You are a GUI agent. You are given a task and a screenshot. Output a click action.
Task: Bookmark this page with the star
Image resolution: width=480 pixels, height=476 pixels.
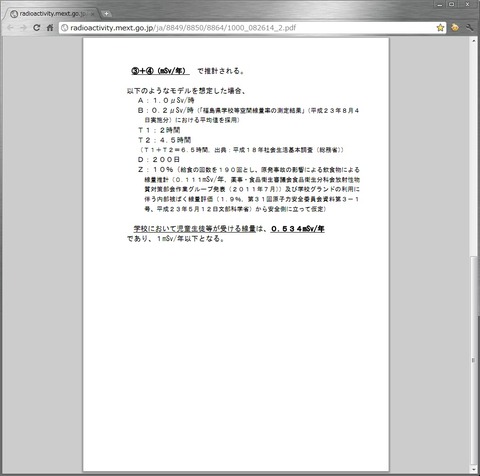pyautogui.click(x=440, y=28)
